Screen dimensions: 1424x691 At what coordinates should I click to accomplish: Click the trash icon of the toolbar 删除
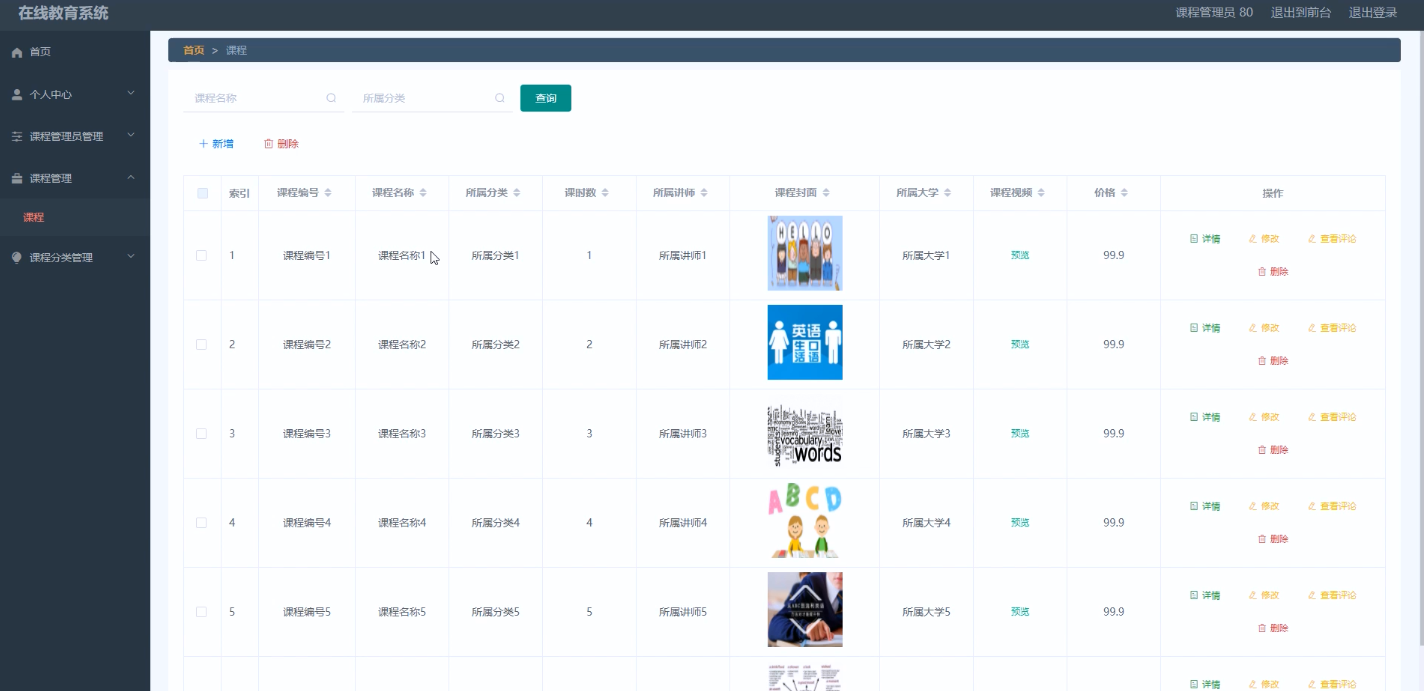click(268, 144)
